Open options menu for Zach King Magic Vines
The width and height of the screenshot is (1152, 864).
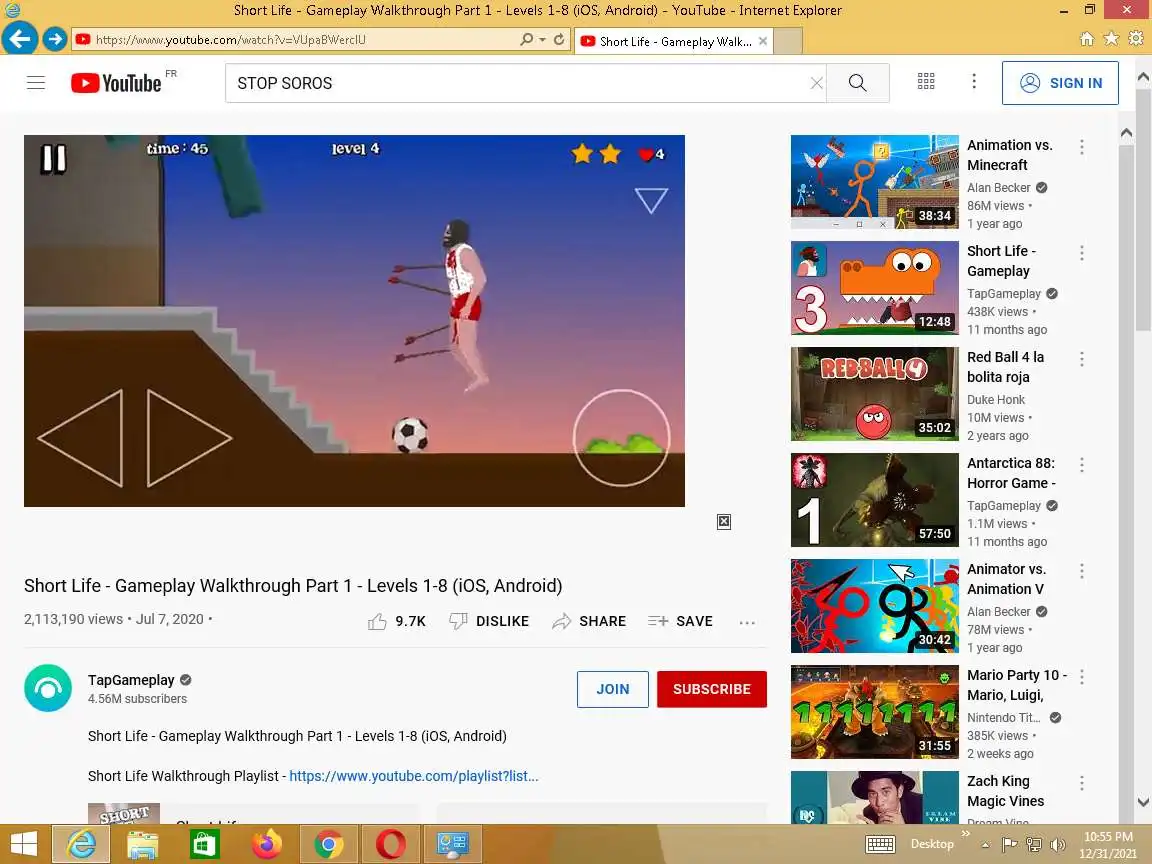[1081, 782]
